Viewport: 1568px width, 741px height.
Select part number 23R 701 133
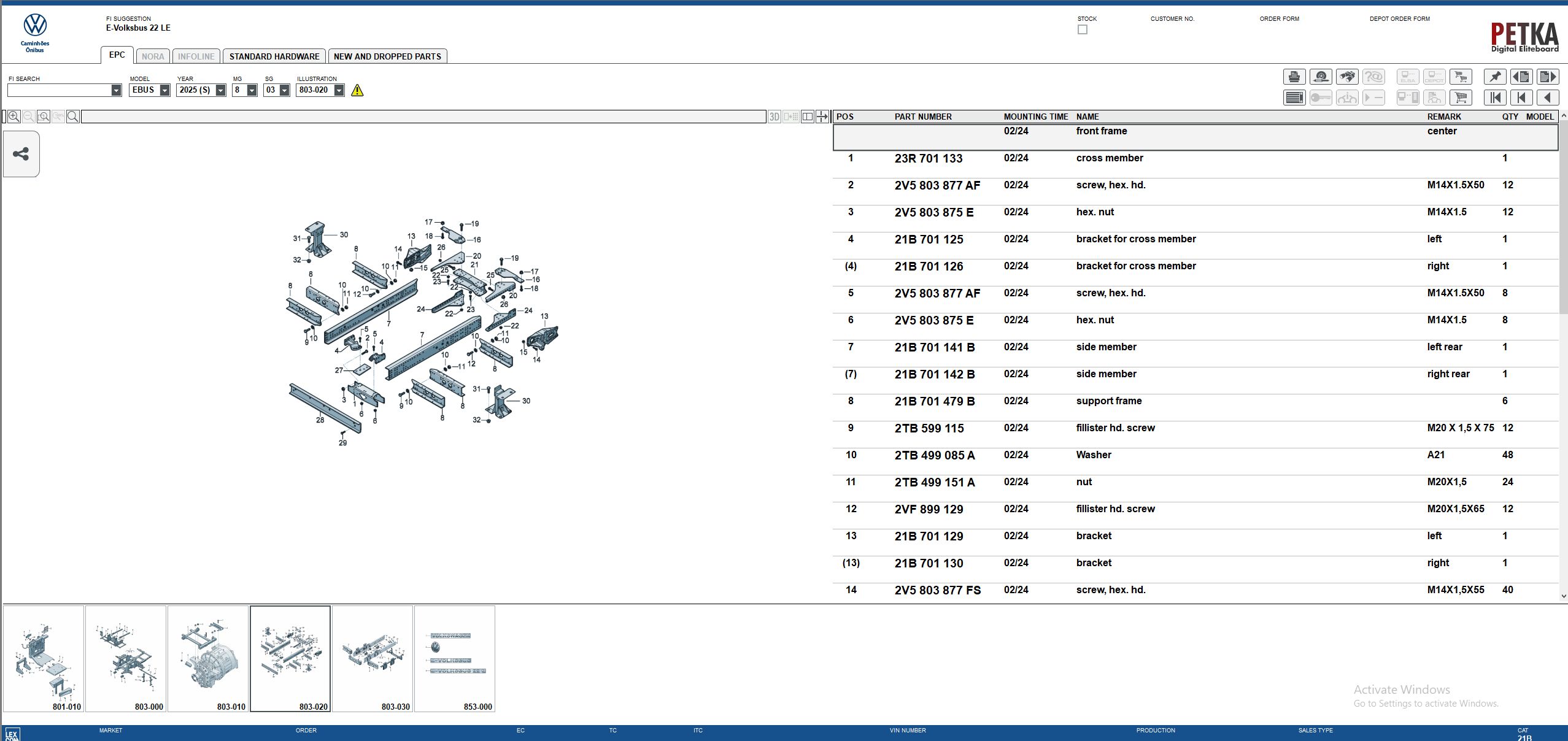pyautogui.click(x=929, y=158)
